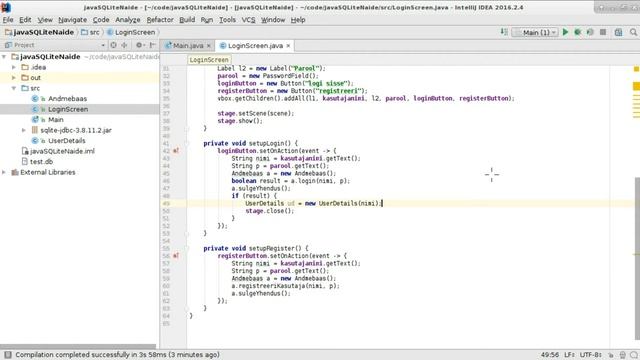The height and width of the screenshot is (360, 640).
Task: Expand the sqlite-jdbc-3.8.11.2.jar node
Action: pos(24,130)
